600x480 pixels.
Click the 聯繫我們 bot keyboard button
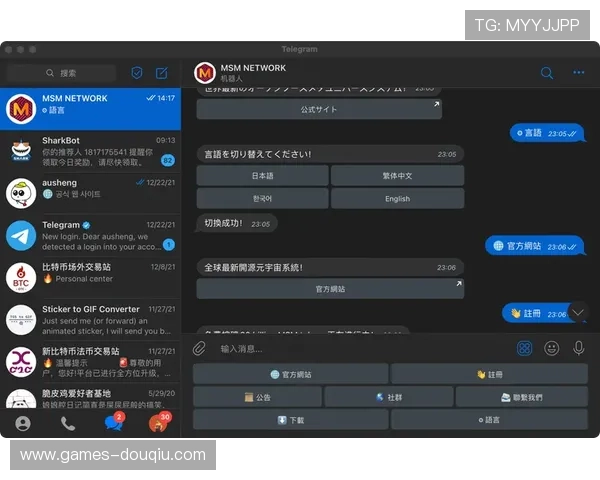522,397
